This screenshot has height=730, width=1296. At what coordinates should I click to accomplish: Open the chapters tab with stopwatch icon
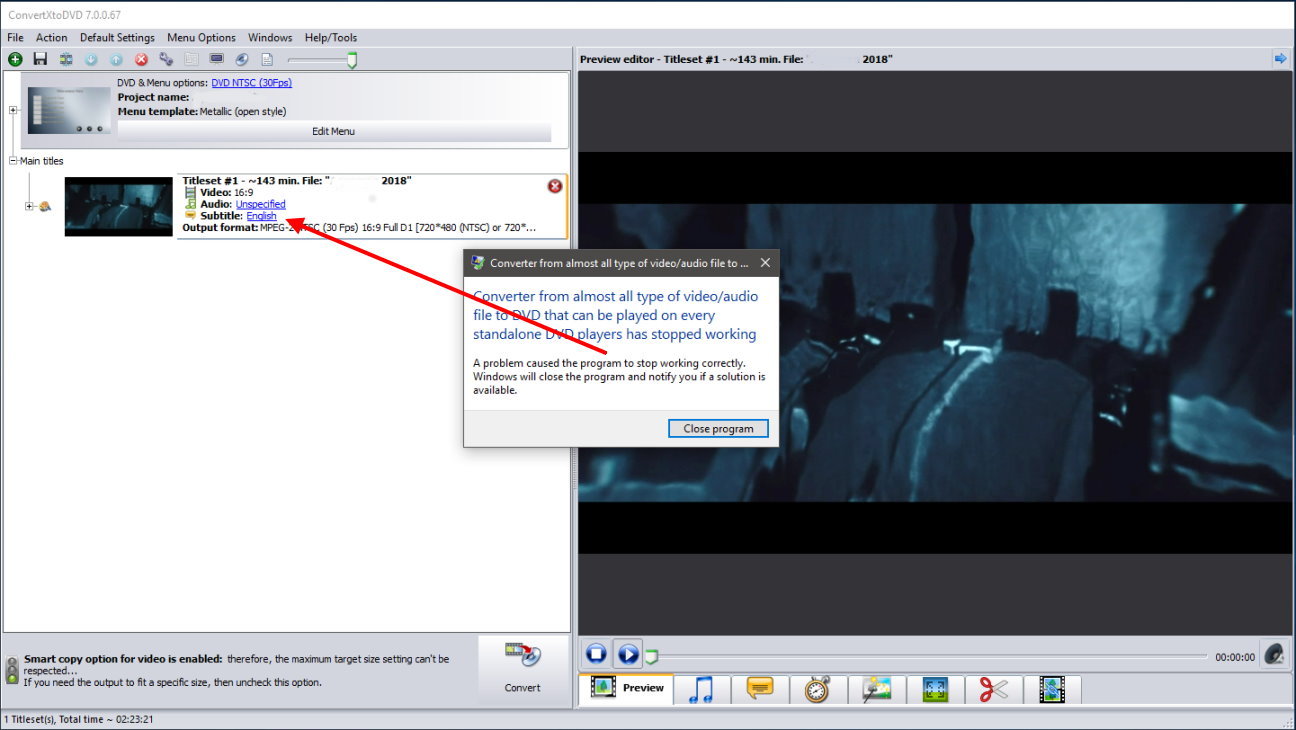(x=818, y=689)
